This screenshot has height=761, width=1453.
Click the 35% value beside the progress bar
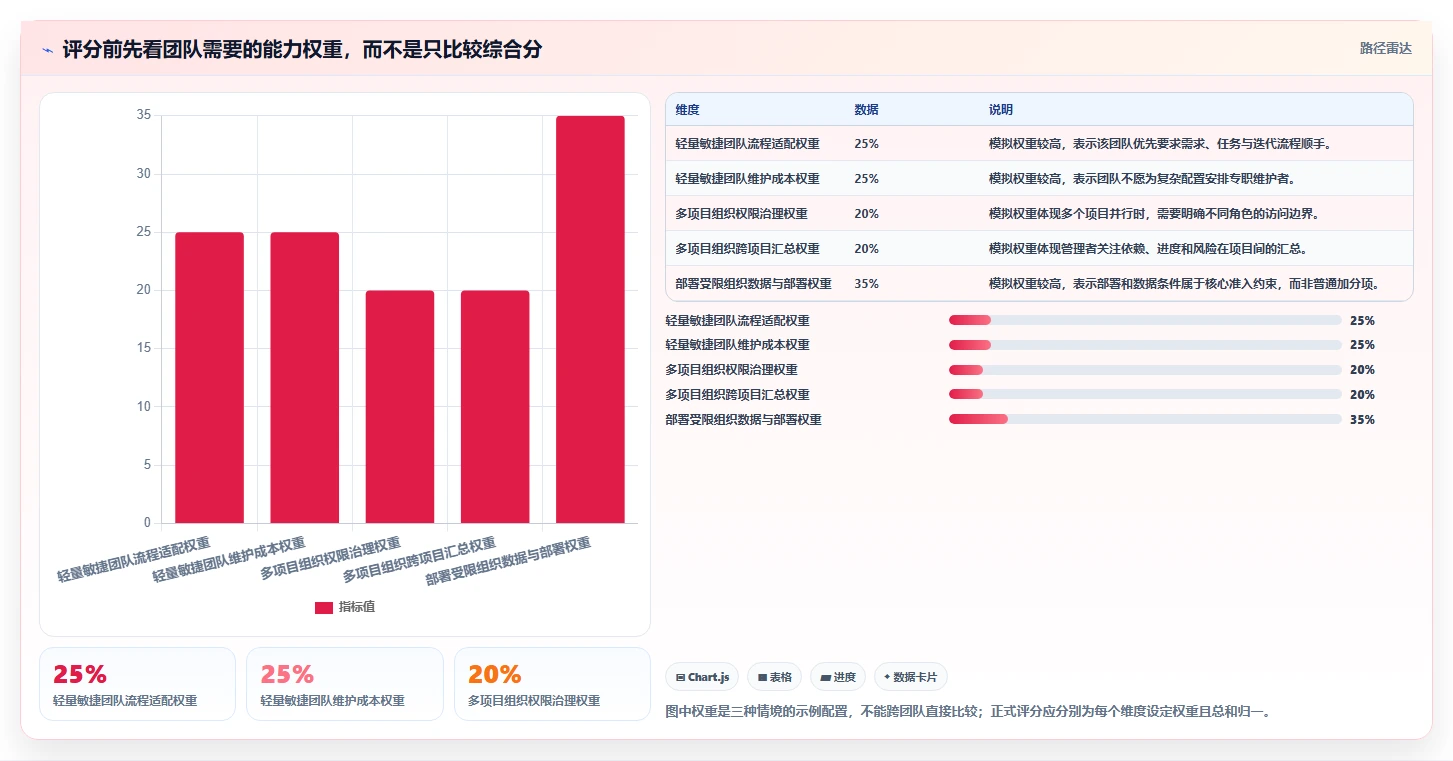[1362, 420]
